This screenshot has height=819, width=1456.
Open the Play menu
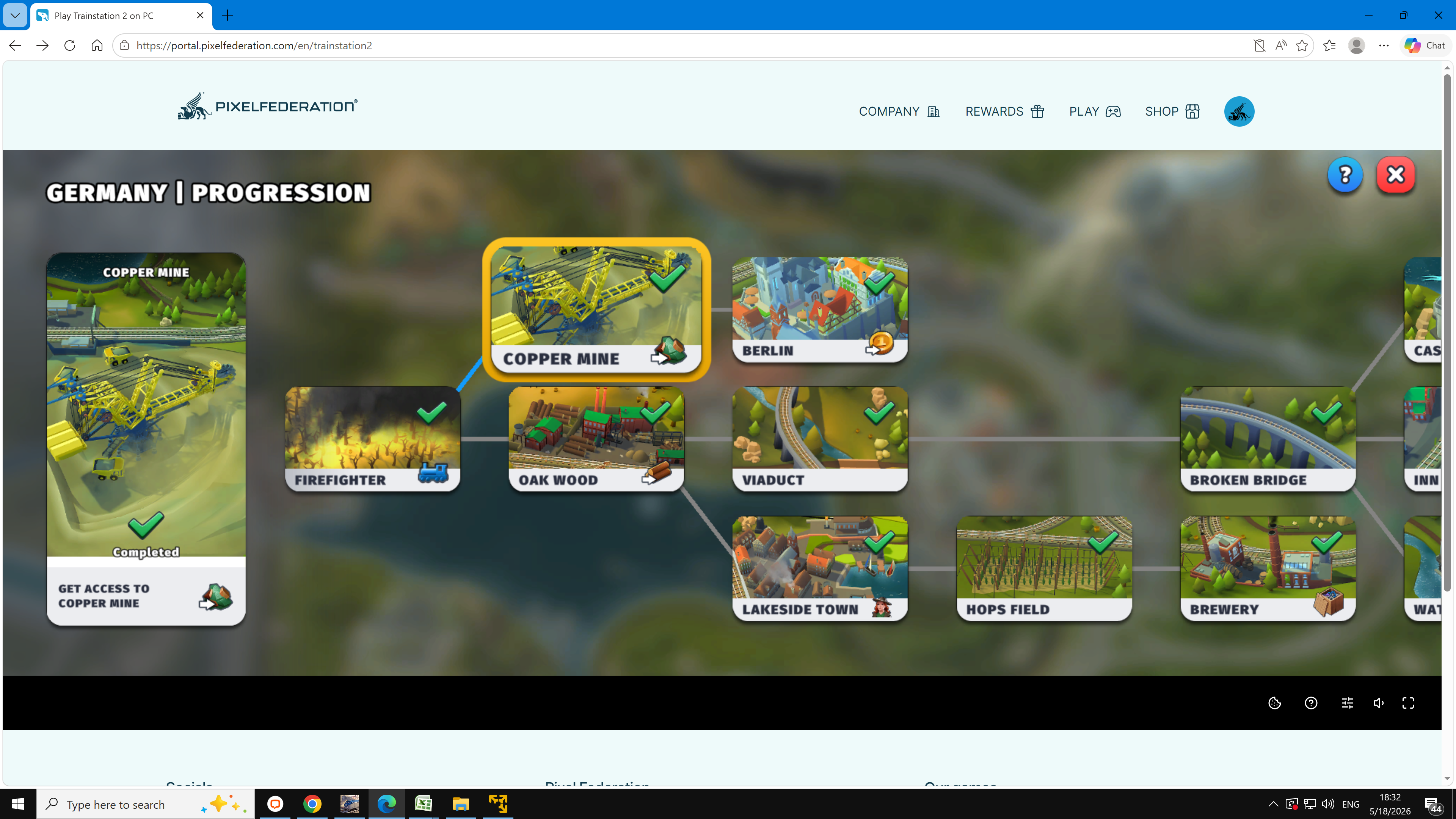[x=1094, y=111]
